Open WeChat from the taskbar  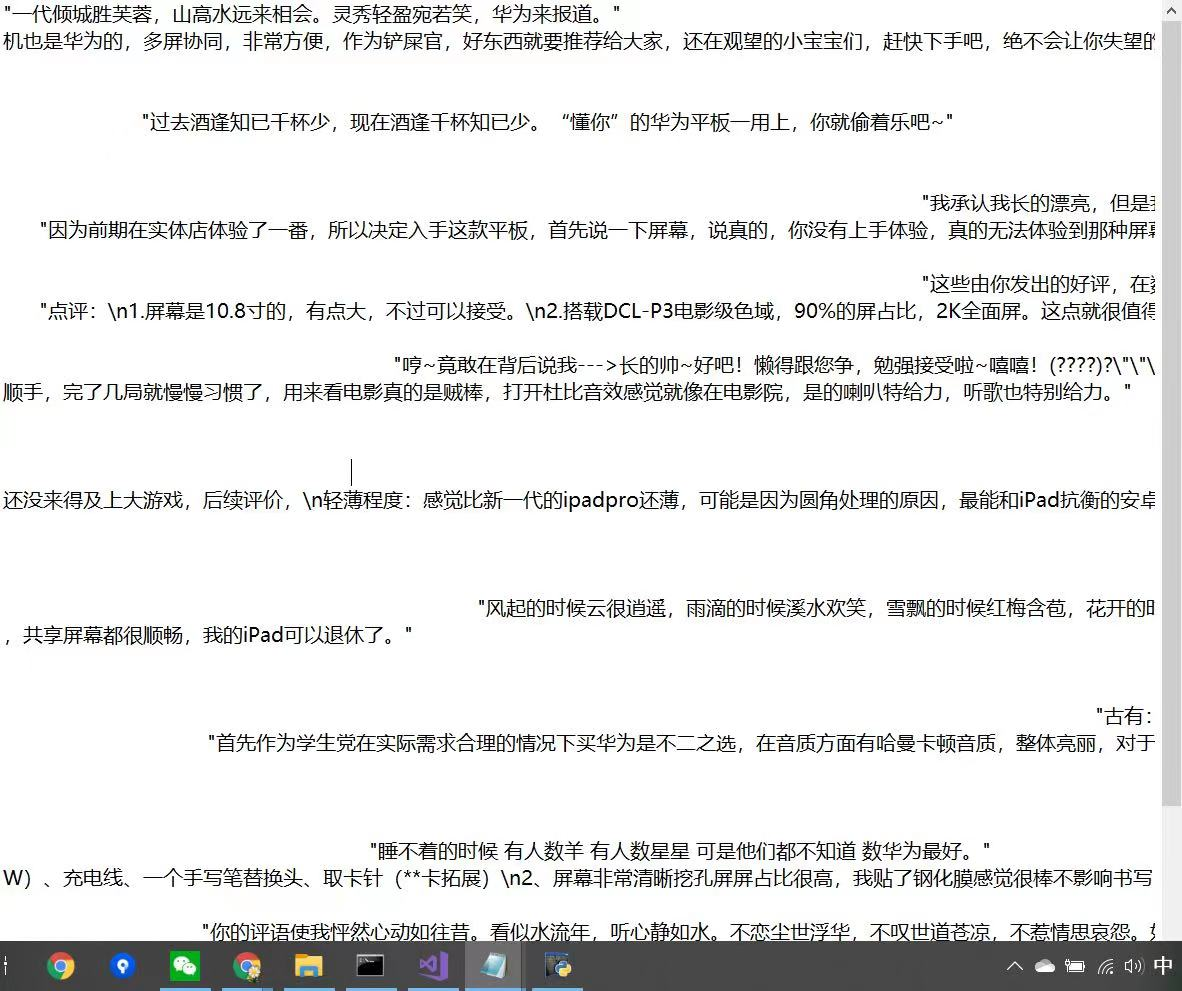pos(185,965)
